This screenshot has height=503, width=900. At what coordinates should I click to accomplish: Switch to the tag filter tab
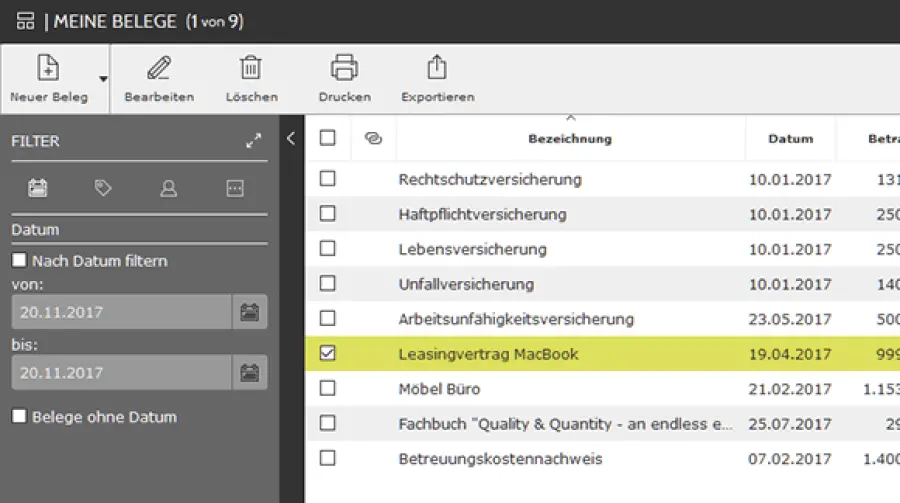coord(103,188)
